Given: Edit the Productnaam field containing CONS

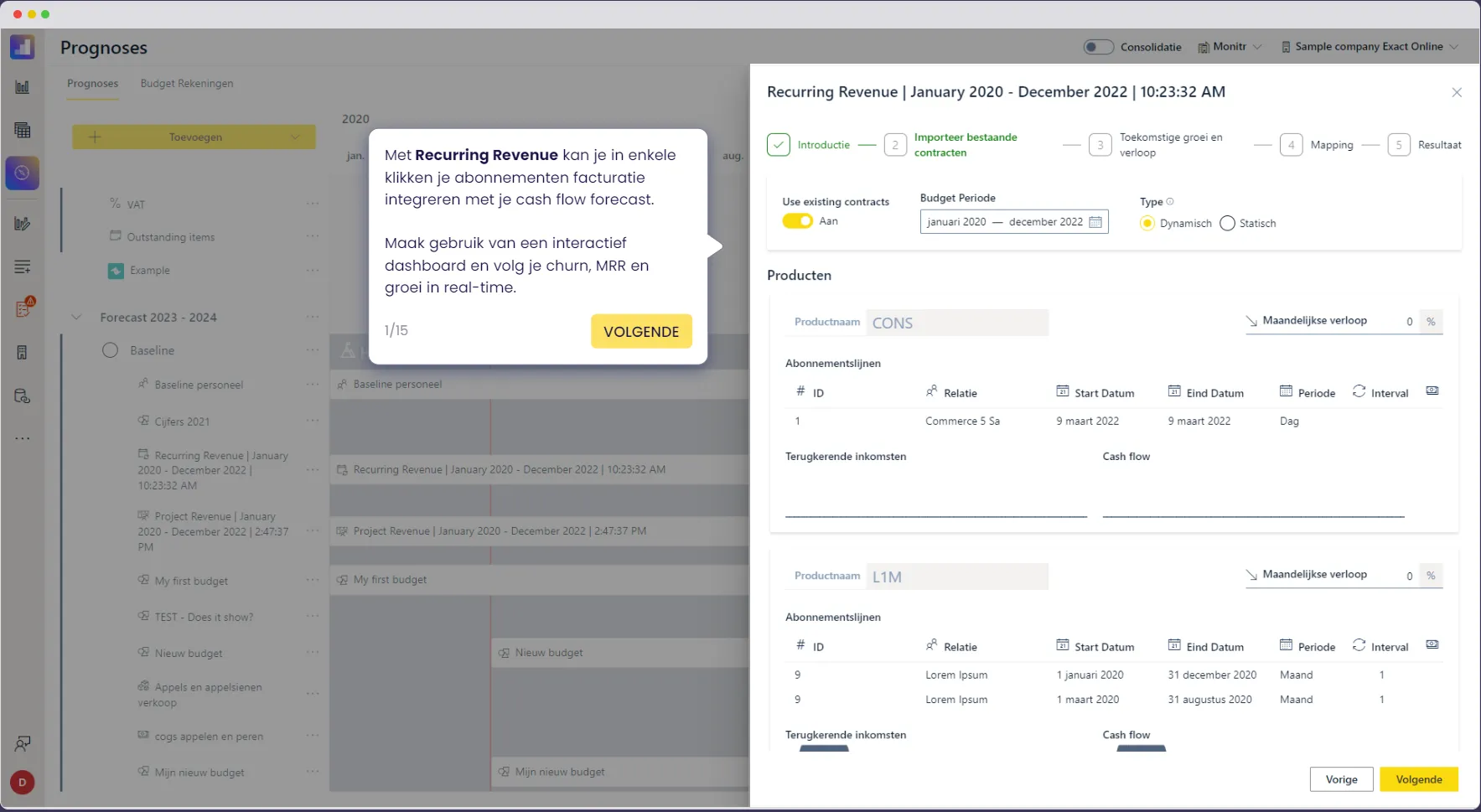Looking at the screenshot, I should click(x=957, y=323).
